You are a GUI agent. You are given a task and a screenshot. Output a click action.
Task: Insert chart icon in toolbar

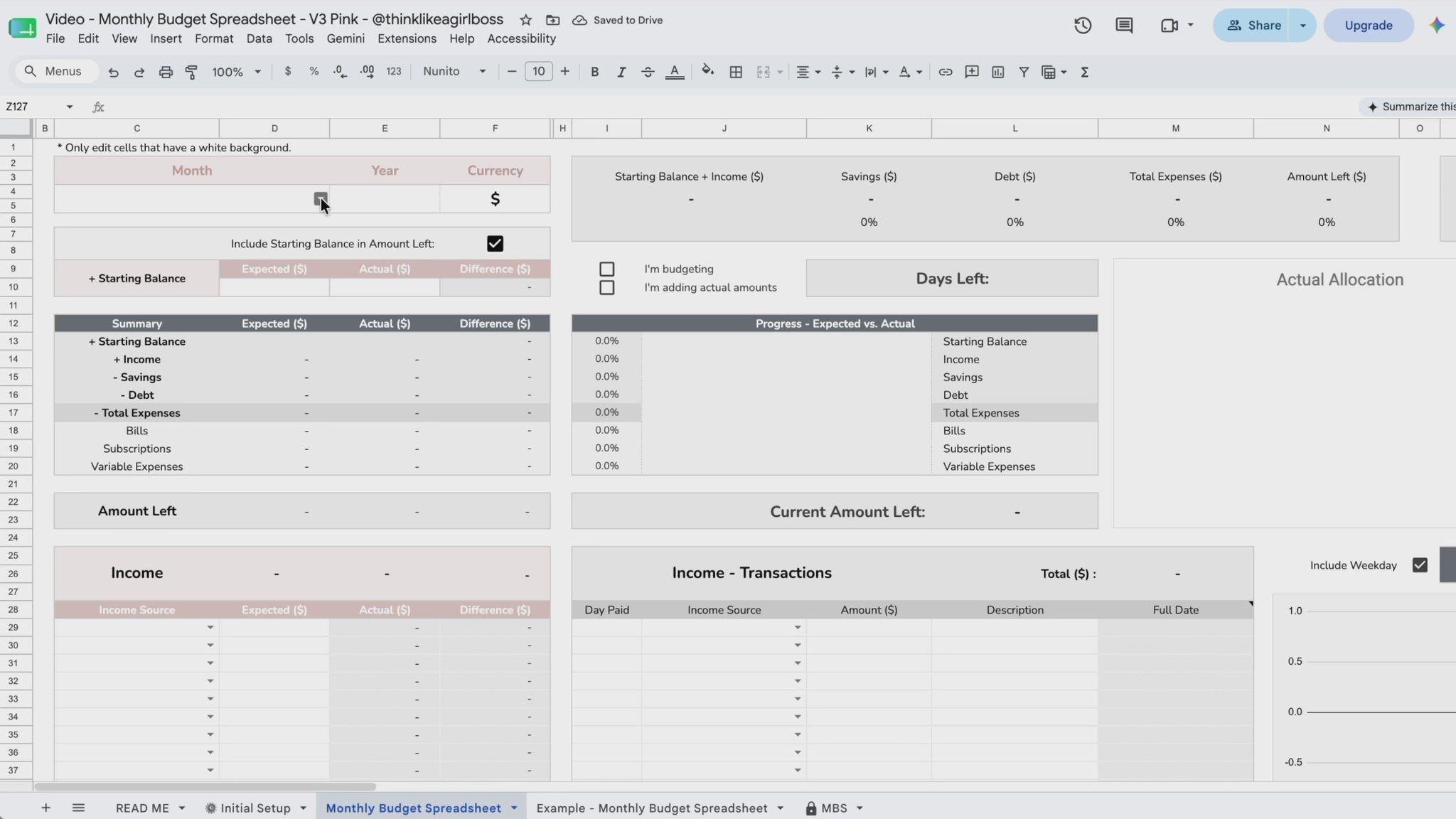coord(998,72)
